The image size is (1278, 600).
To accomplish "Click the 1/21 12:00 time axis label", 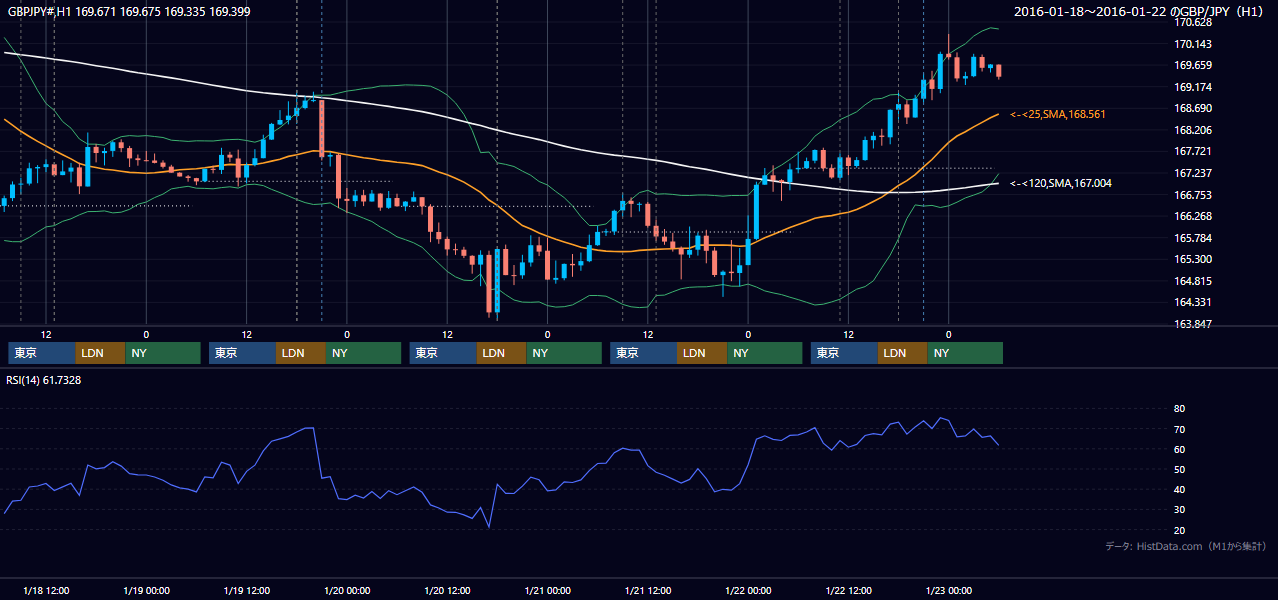I will [x=648, y=590].
